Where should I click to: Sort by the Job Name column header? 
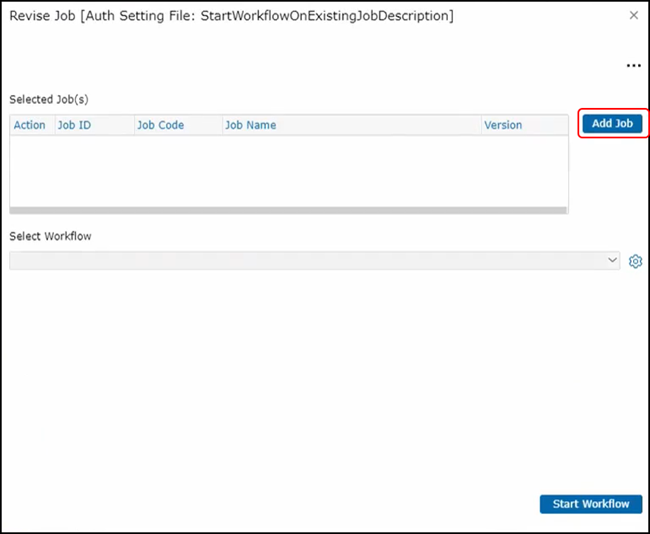pyautogui.click(x=251, y=125)
